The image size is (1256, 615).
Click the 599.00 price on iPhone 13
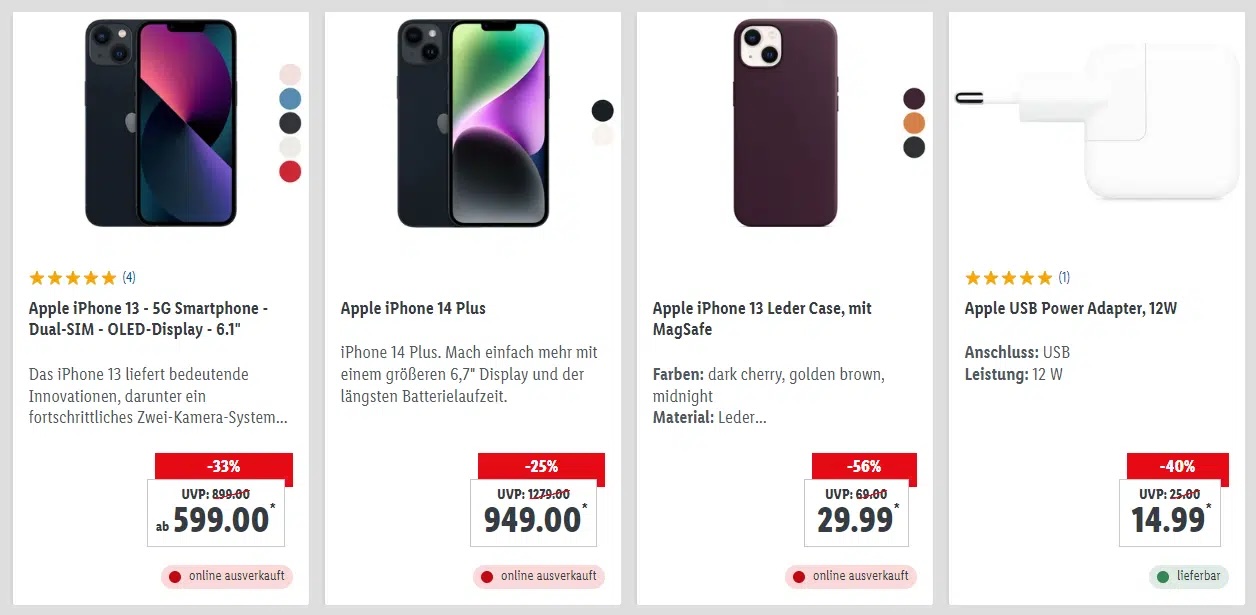221,520
